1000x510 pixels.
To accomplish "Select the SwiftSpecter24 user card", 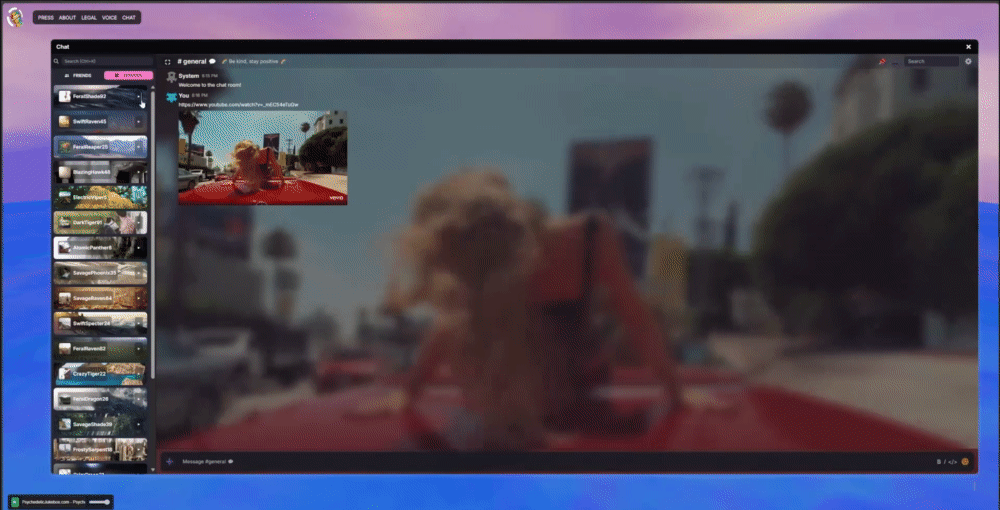I will click(100, 323).
